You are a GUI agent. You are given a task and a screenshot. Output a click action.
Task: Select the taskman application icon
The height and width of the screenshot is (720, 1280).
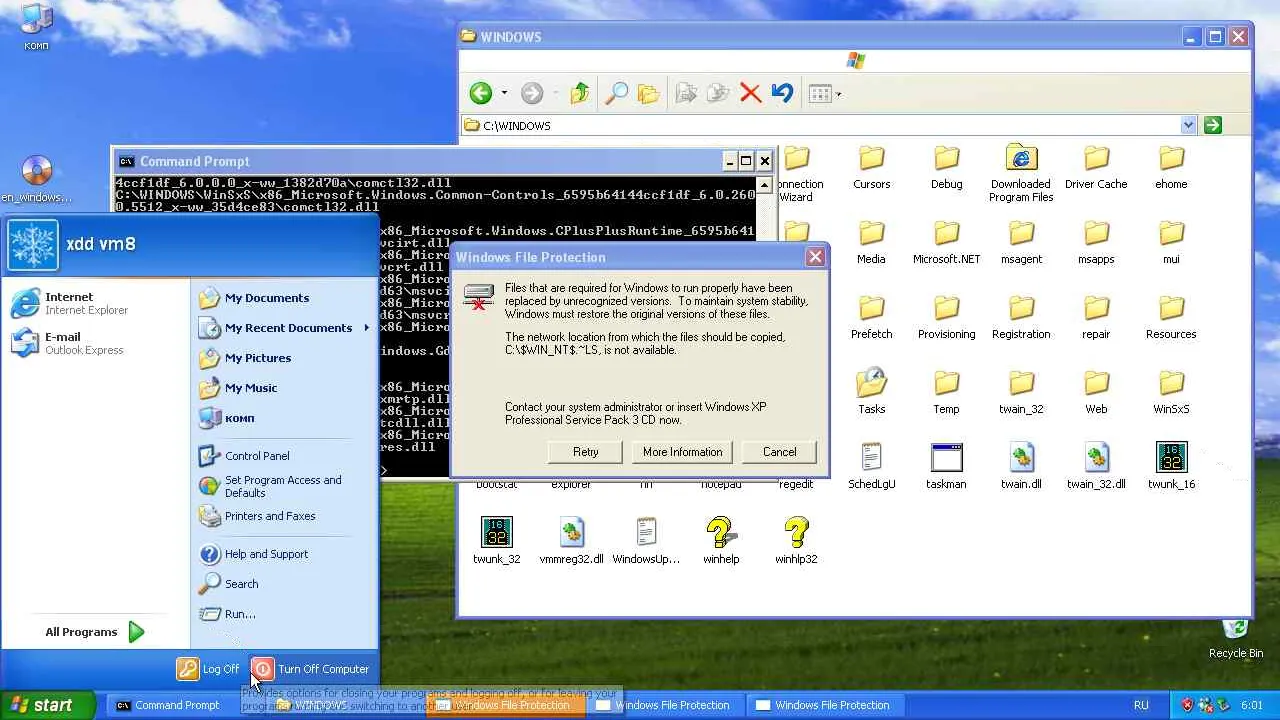coord(946,467)
